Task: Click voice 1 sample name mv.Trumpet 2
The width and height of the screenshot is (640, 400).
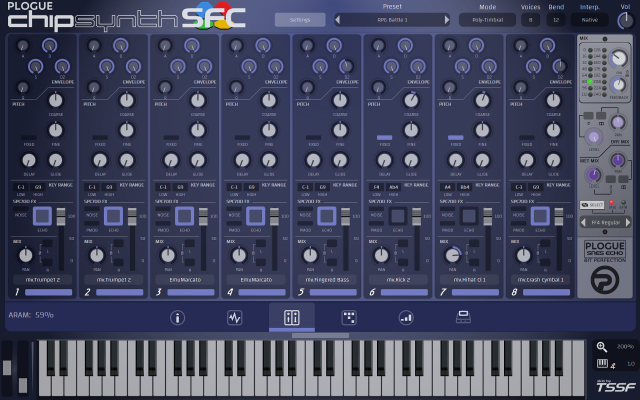Action: tap(43, 280)
